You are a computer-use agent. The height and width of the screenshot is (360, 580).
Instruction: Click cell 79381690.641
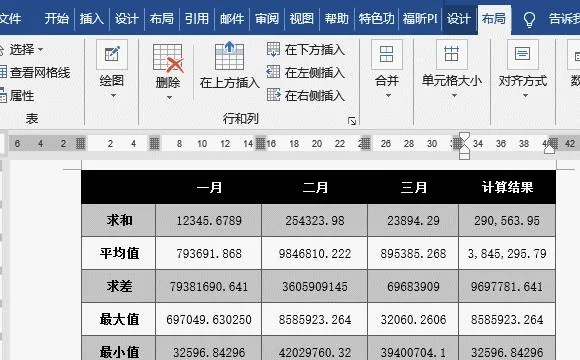209,286
